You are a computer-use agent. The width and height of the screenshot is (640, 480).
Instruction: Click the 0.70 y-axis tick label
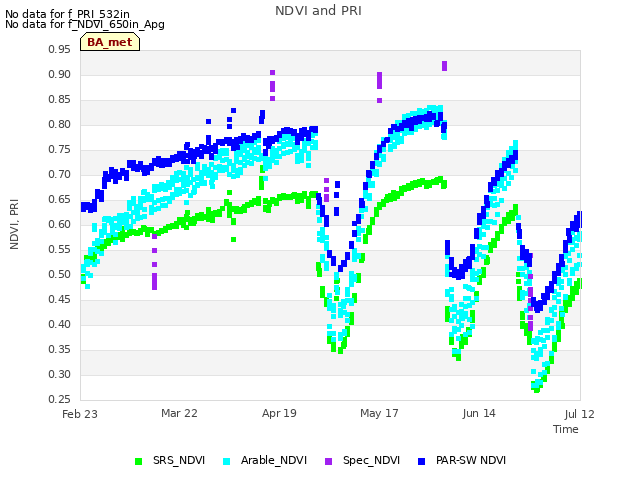point(60,174)
